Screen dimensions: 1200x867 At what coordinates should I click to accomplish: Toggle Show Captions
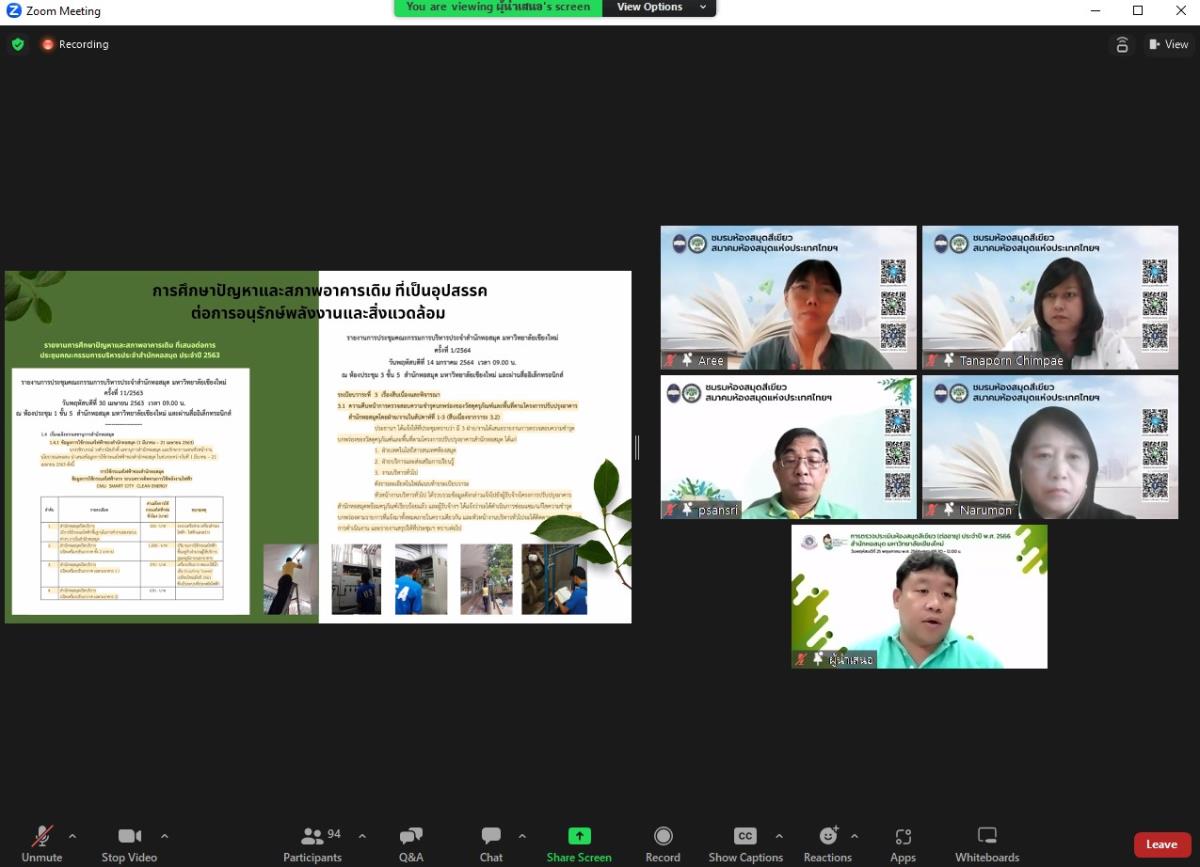(x=745, y=843)
